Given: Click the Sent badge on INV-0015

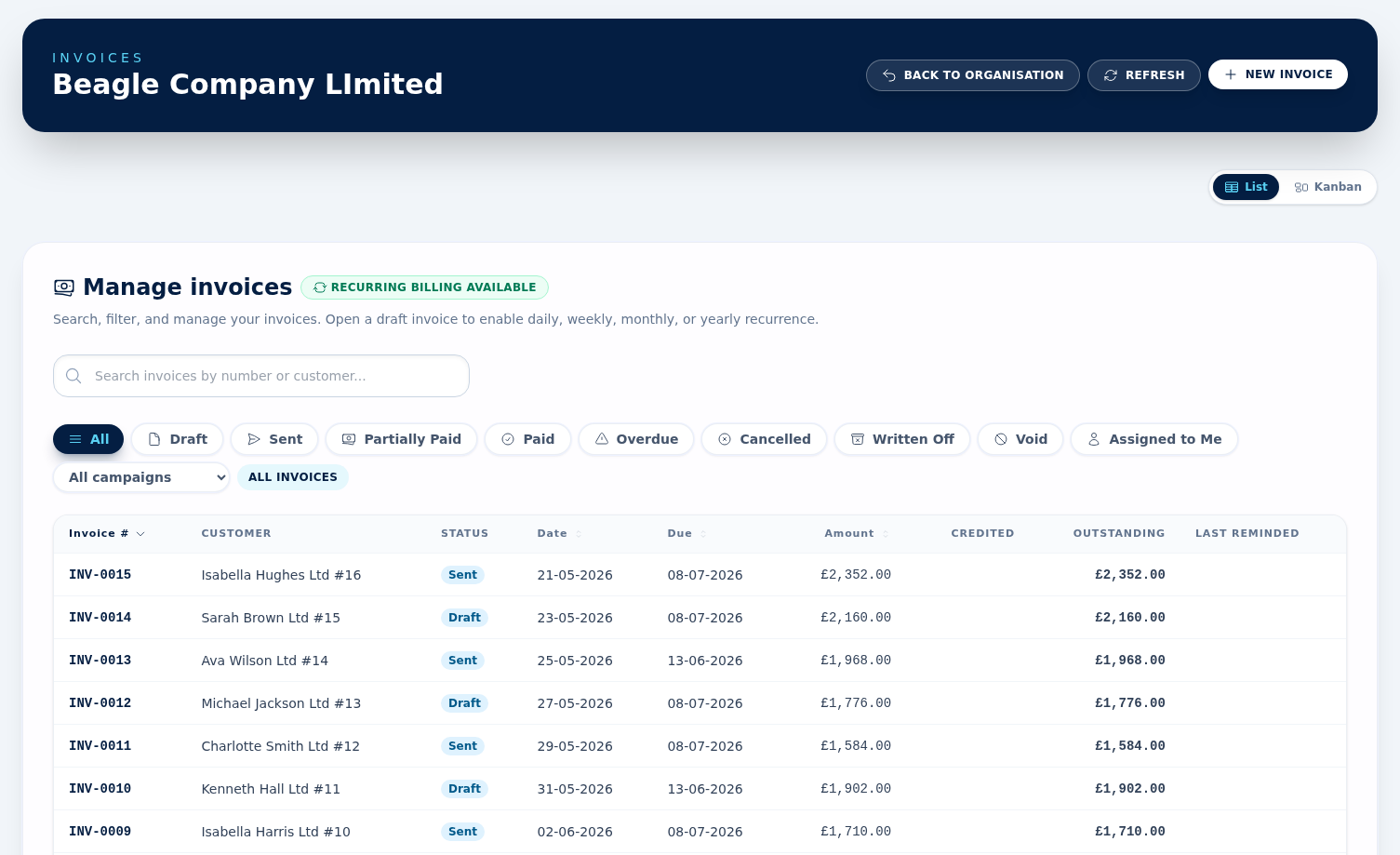Looking at the screenshot, I should pos(462,575).
